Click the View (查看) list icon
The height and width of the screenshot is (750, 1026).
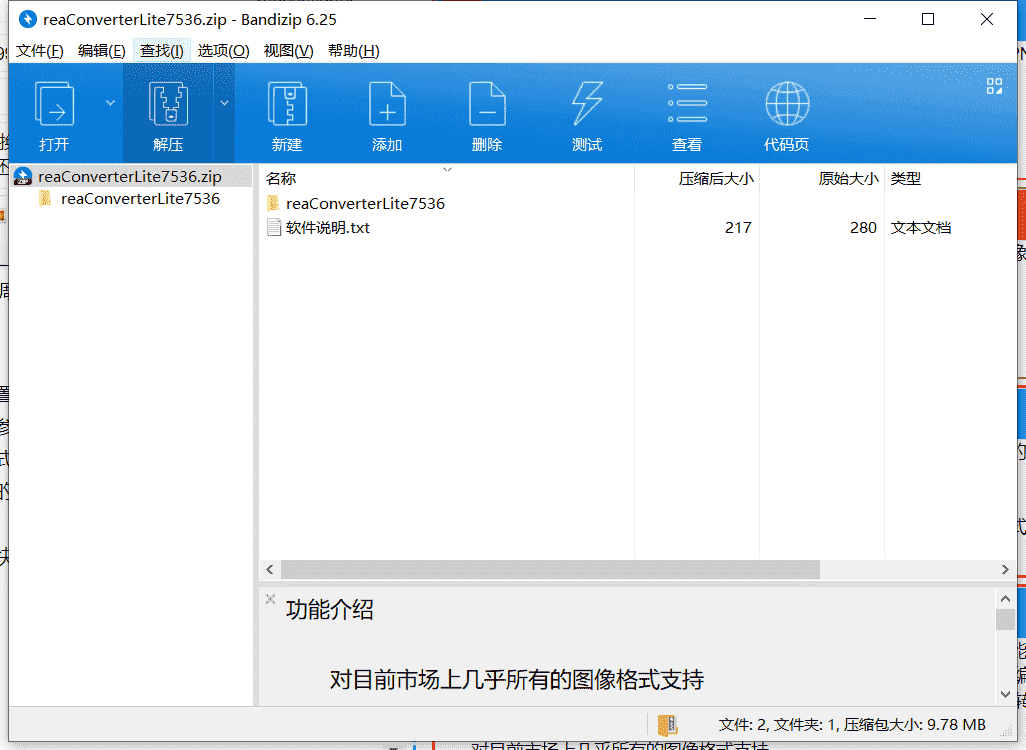tap(687, 103)
